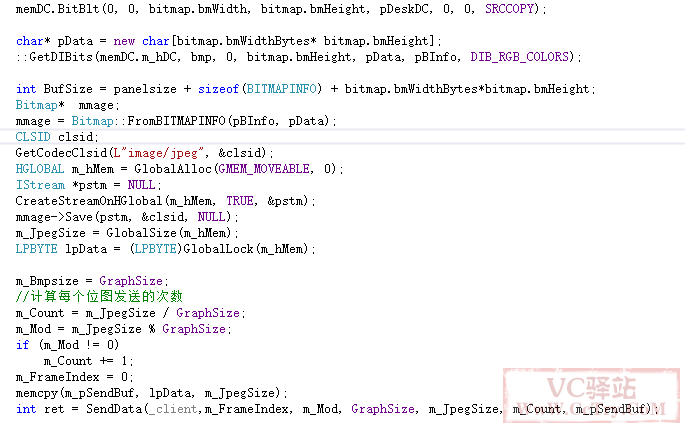
Task: Click CreateStreamOnHGlobal function call
Action: [x=89, y=201]
